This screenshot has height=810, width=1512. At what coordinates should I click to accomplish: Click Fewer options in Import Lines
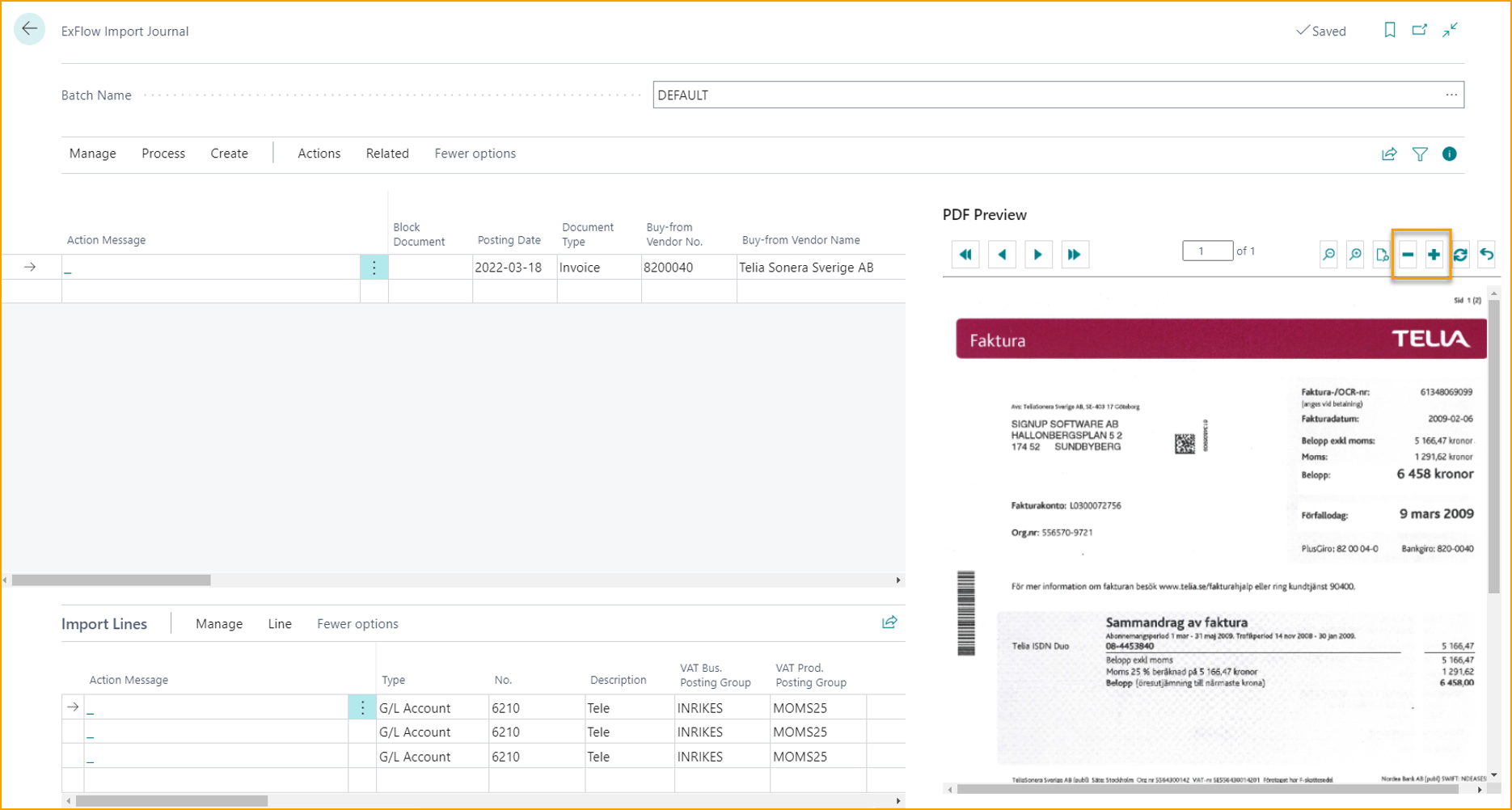(x=357, y=624)
